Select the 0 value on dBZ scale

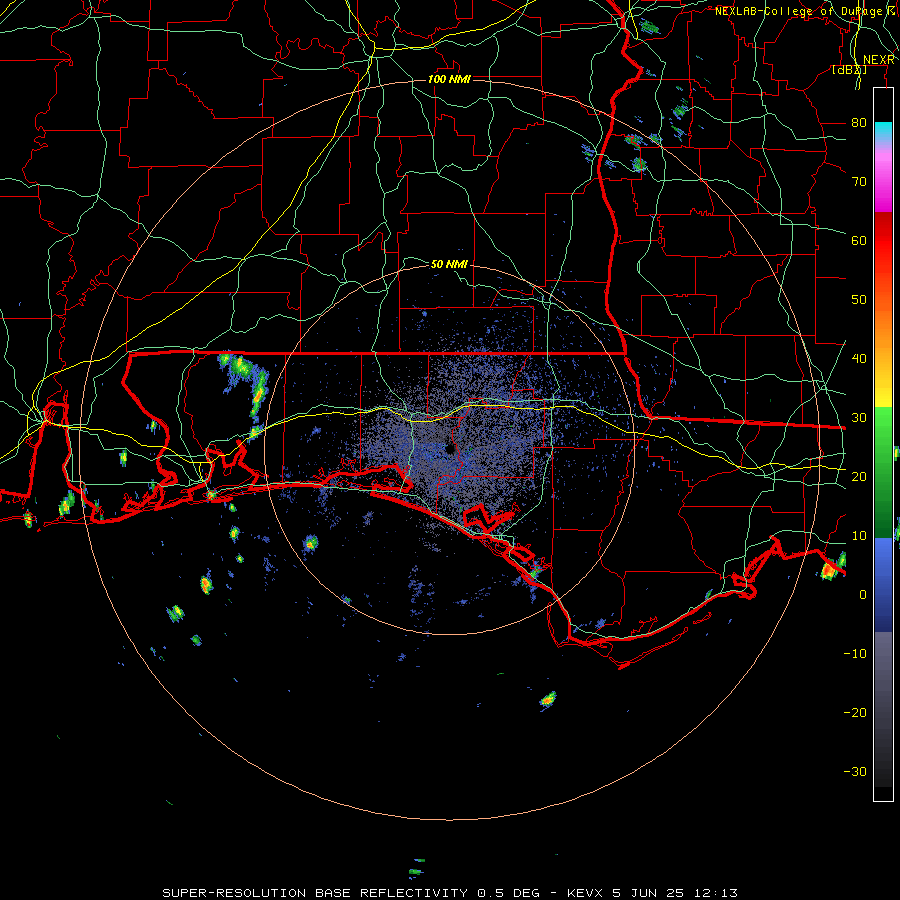point(863,595)
